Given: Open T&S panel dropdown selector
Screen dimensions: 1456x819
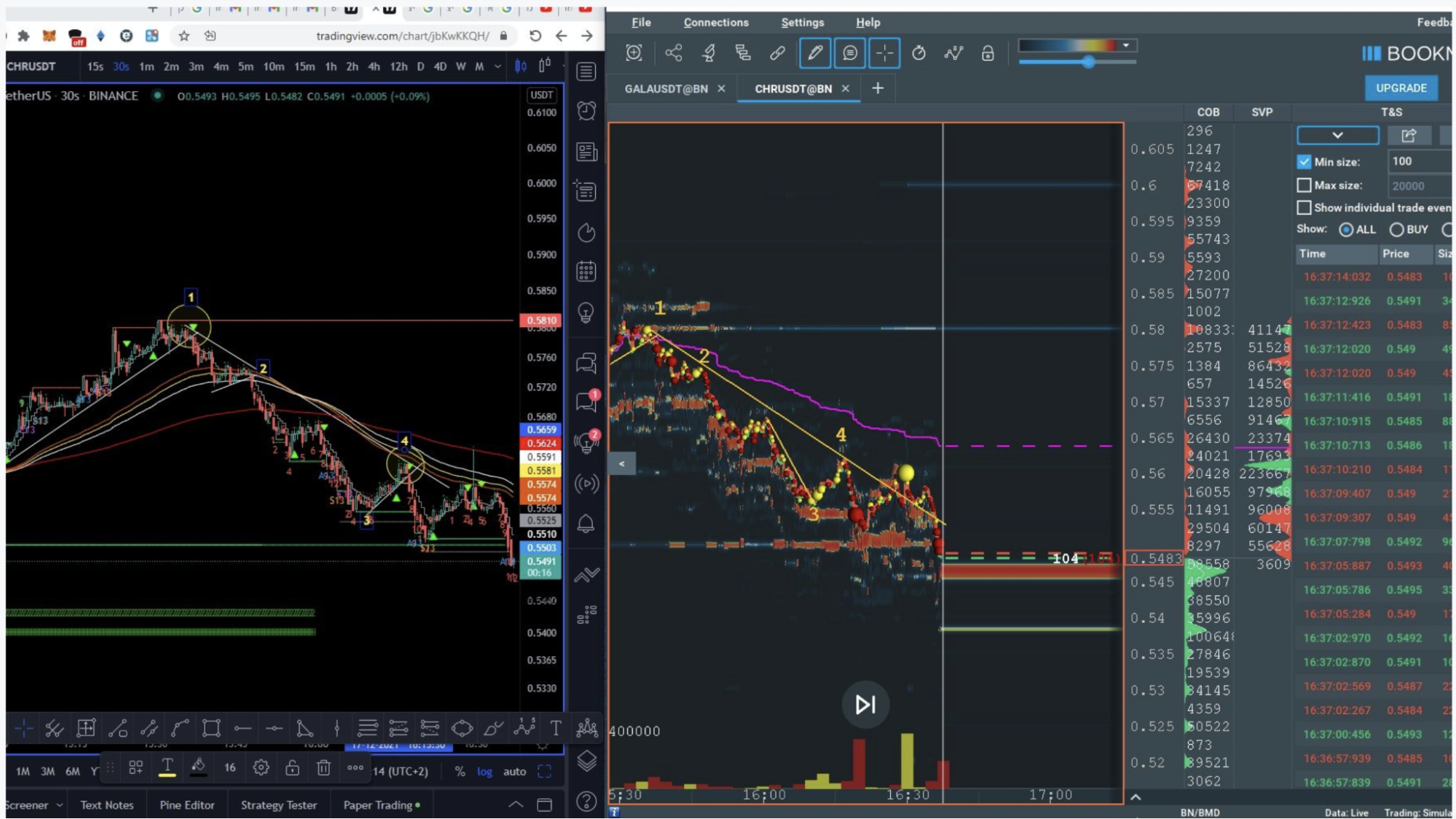Looking at the screenshot, I should click(x=1337, y=135).
